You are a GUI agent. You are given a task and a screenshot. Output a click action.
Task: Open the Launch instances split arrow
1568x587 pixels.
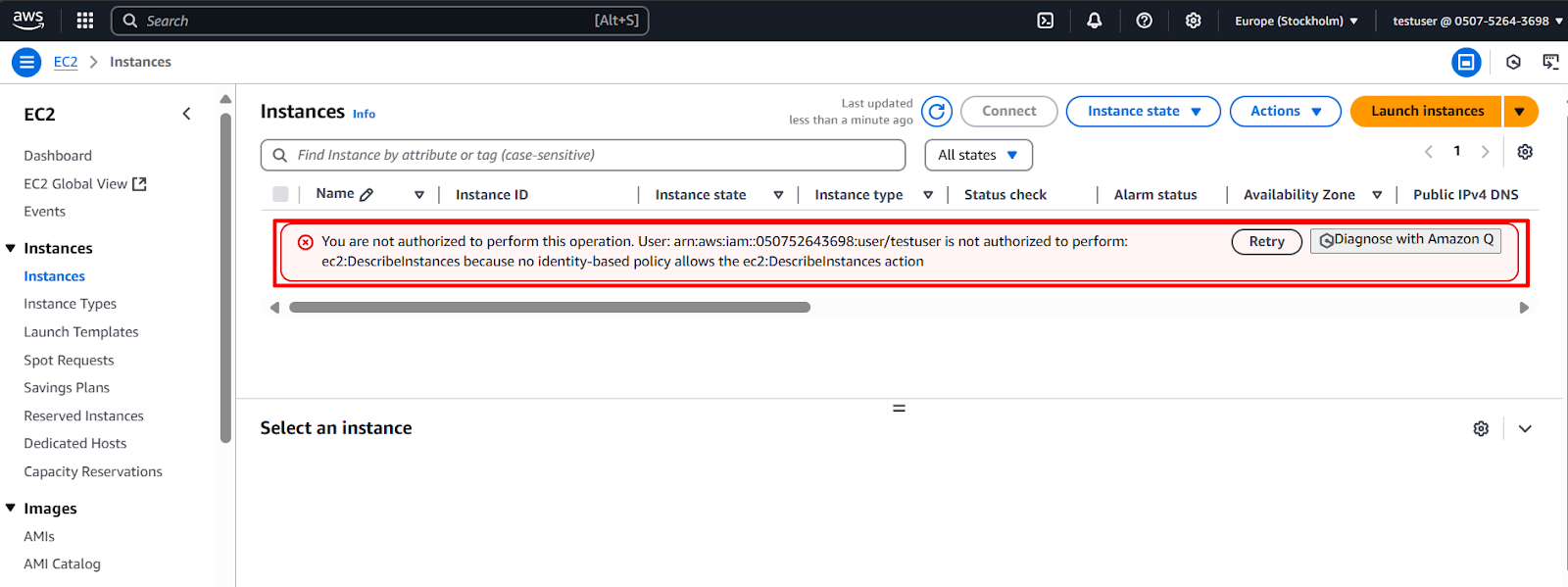click(x=1520, y=112)
